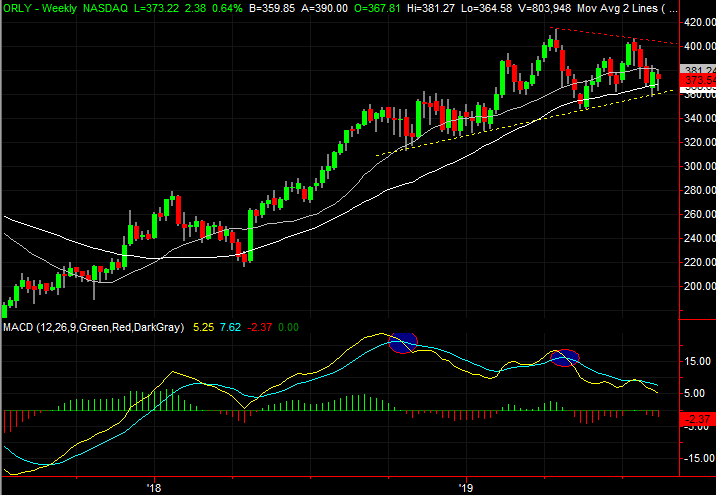Click the 240.00 price axis label
The width and height of the screenshot is (716, 495).
coord(700,238)
